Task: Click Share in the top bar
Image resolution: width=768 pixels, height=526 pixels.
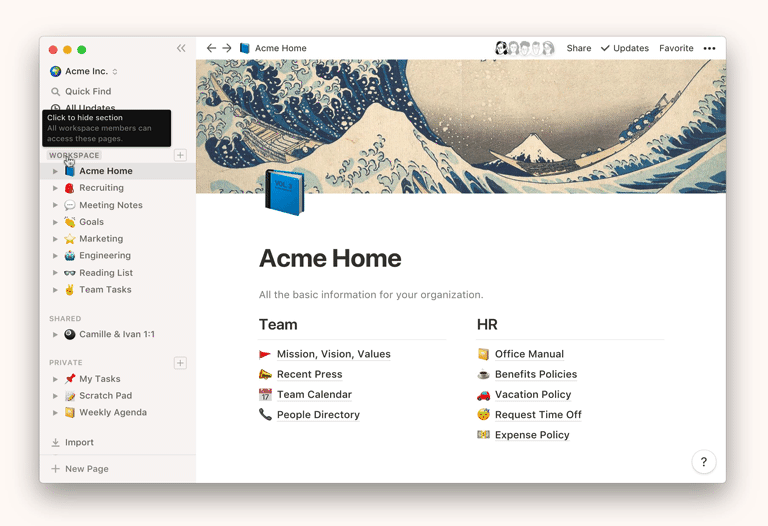Action: 579,48
